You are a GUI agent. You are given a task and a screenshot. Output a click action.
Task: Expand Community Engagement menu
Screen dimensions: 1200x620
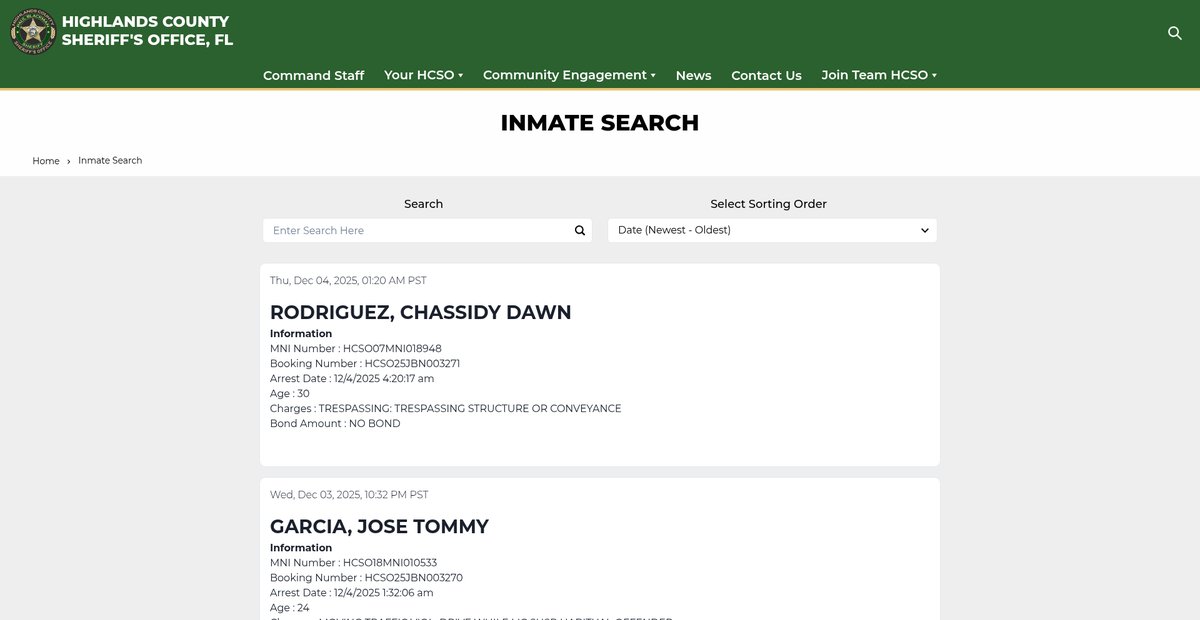[569, 75]
